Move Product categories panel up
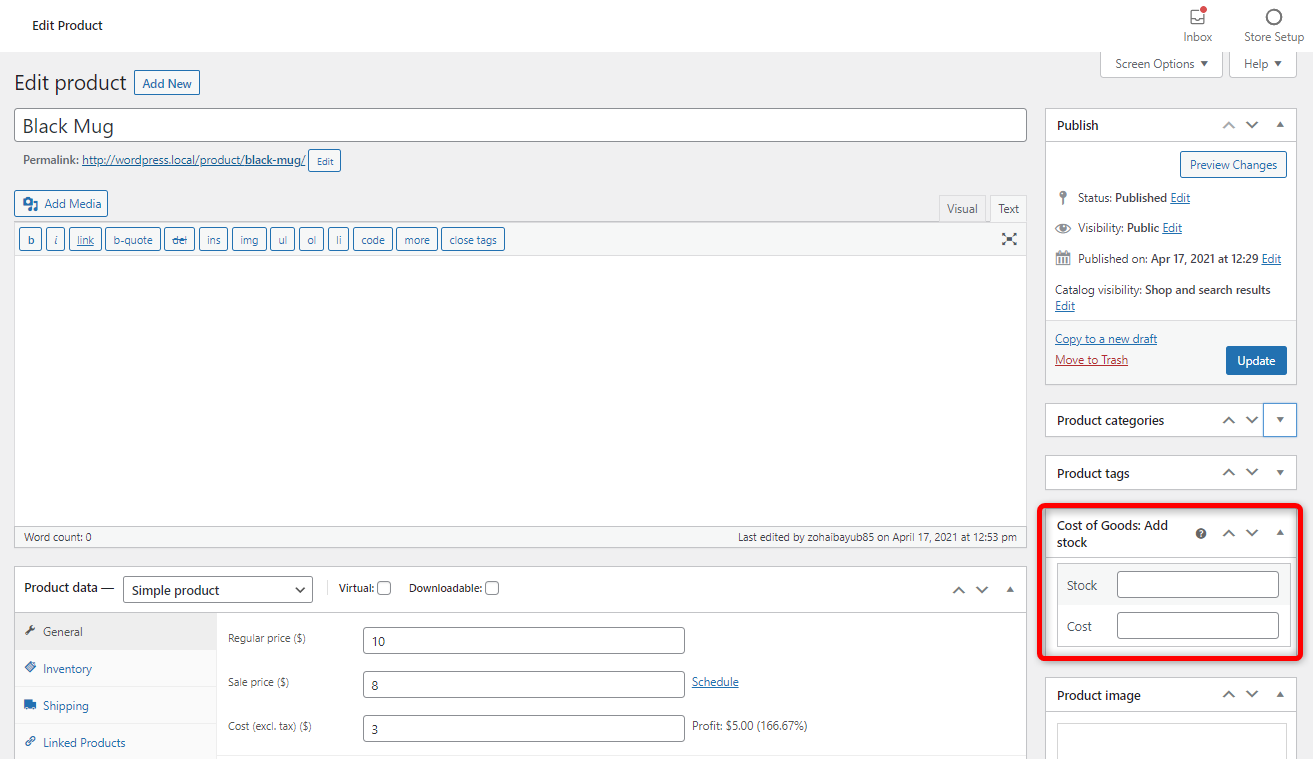Screen dimensions: 1313x759 (x=1229, y=420)
